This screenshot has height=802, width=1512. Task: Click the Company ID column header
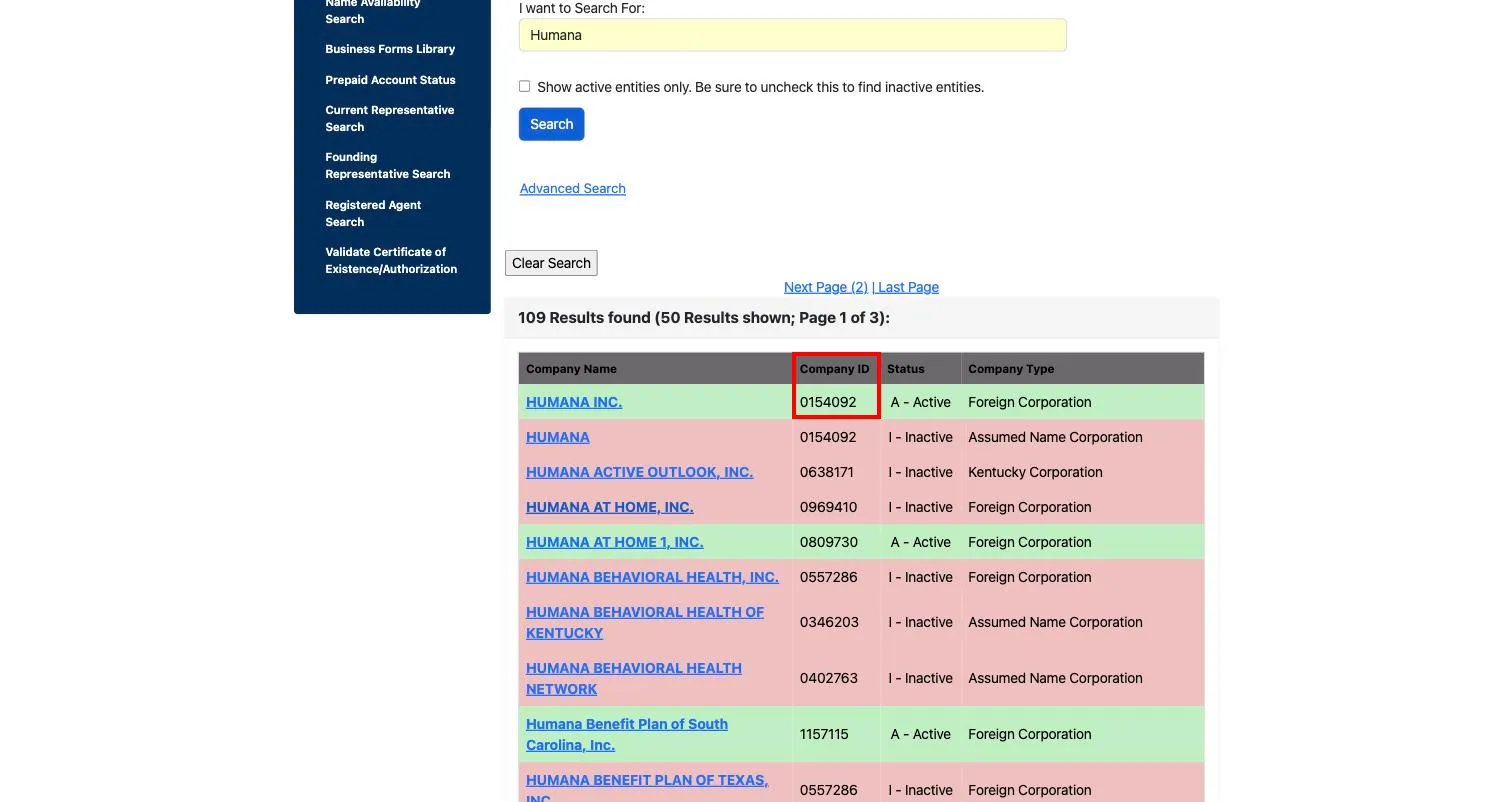[x=835, y=369]
